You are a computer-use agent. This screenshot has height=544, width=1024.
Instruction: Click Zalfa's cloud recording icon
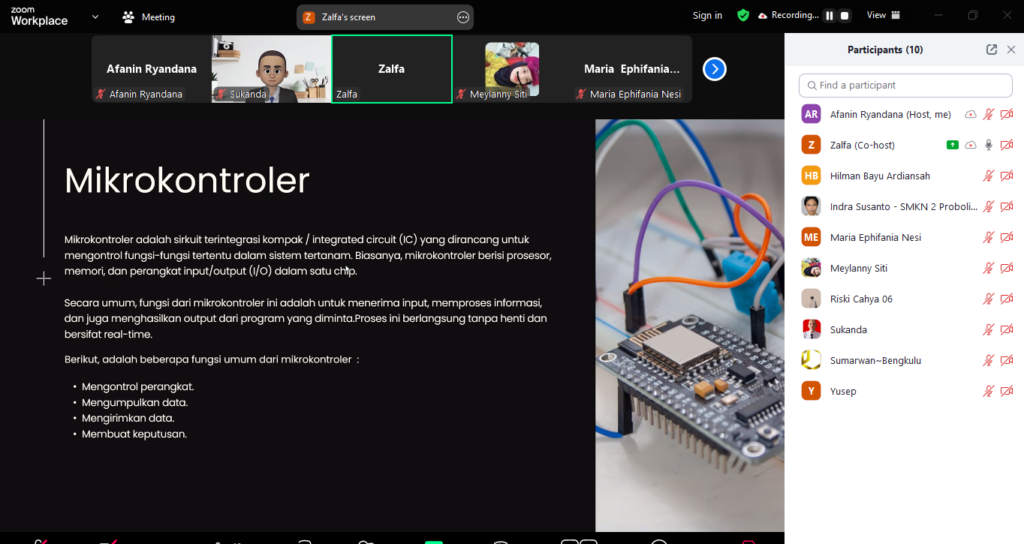pyautogui.click(x=970, y=145)
